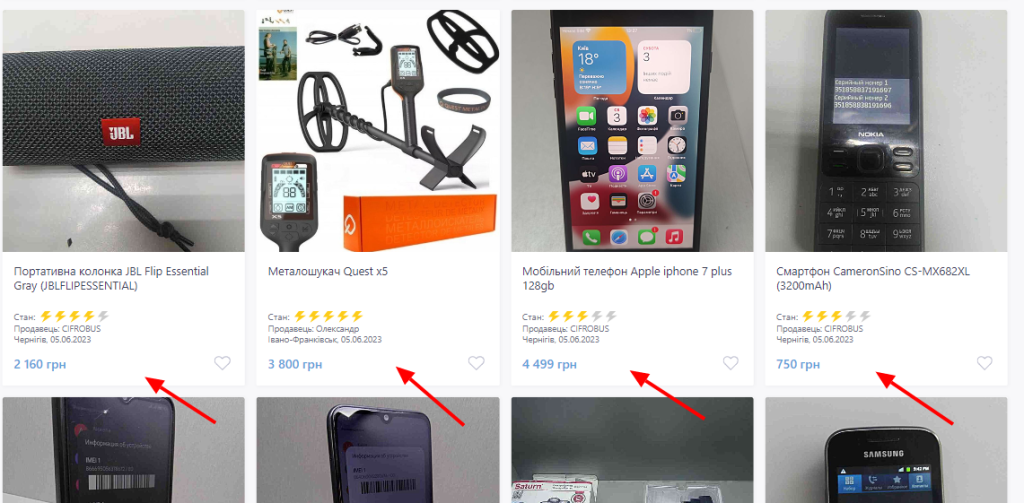Add JBL Flip Essential speaker to favorites
This screenshot has width=1024, height=503.
[x=223, y=363]
